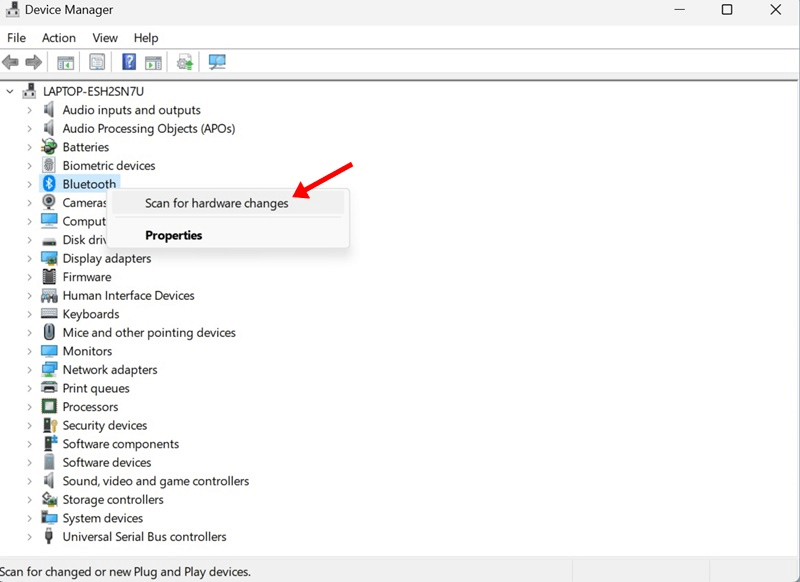Viewport: 800px width, 582px height.
Task: Open the View menu
Action: point(105,38)
